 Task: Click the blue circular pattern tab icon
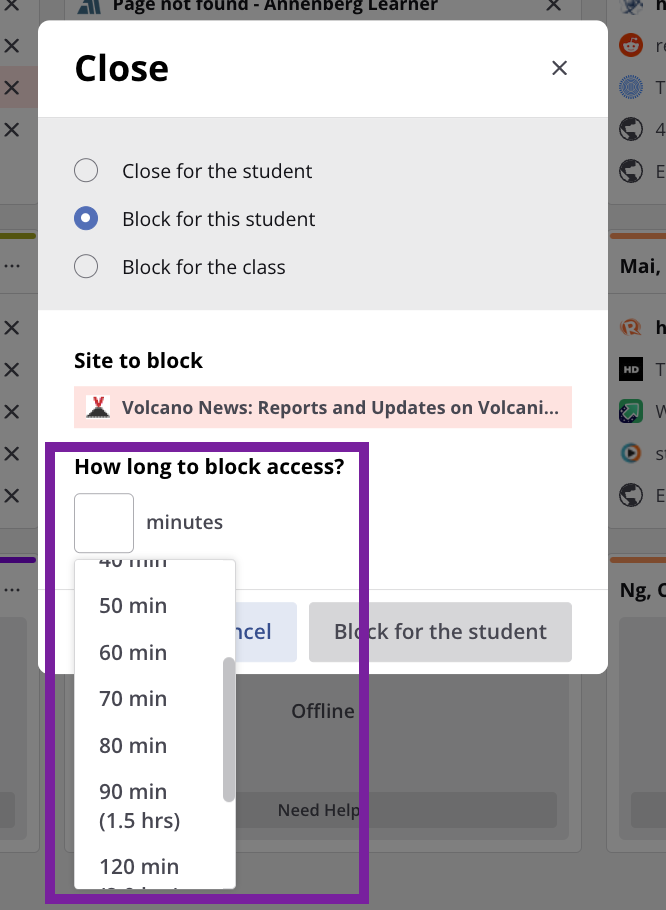[631, 87]
